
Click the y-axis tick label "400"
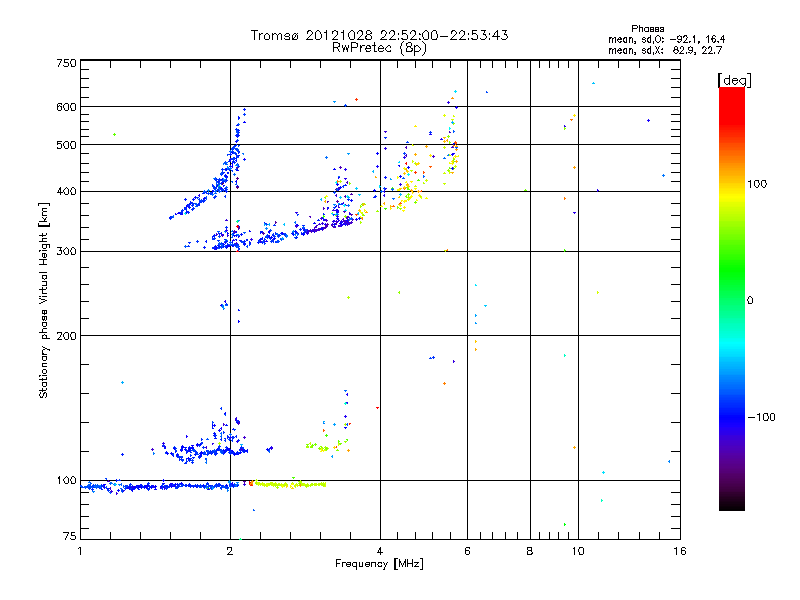coord(66,191)
